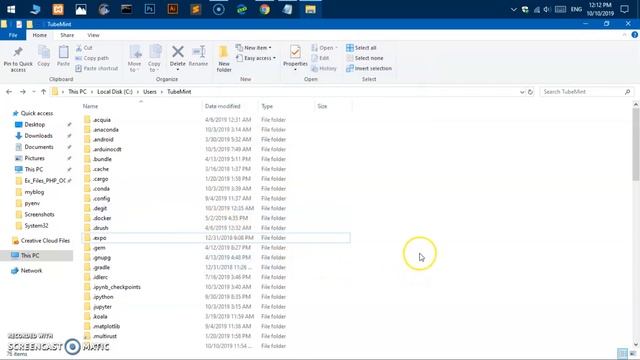
Task: Switch to the View tab
Action: [93, 36]
